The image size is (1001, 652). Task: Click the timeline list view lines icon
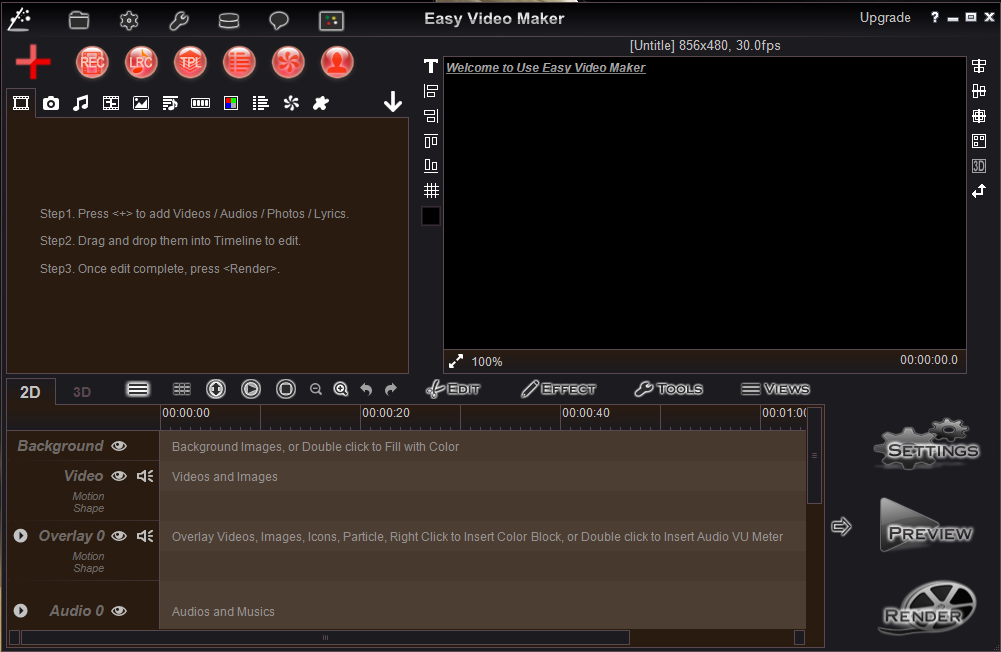click(138, 389)
